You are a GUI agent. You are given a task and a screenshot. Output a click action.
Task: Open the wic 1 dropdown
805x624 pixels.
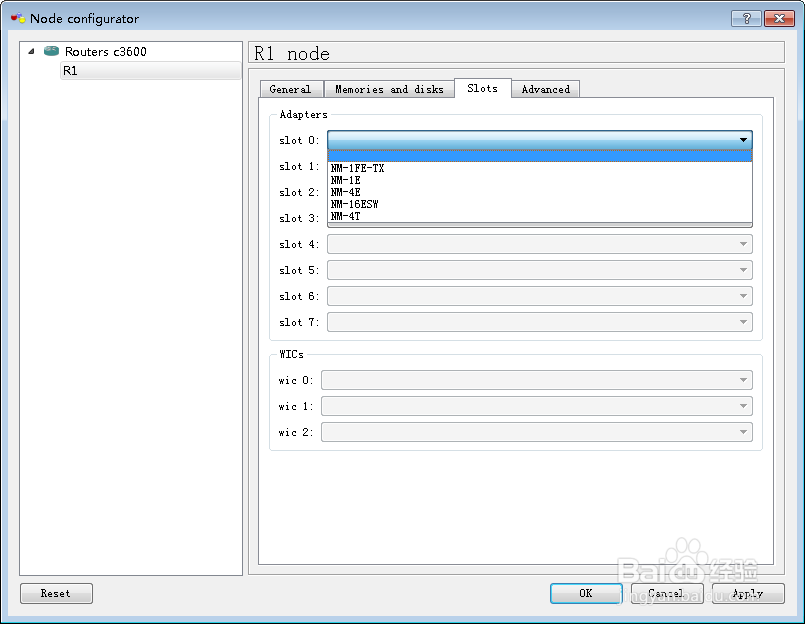pyautogui.click(x=537, y=406)
